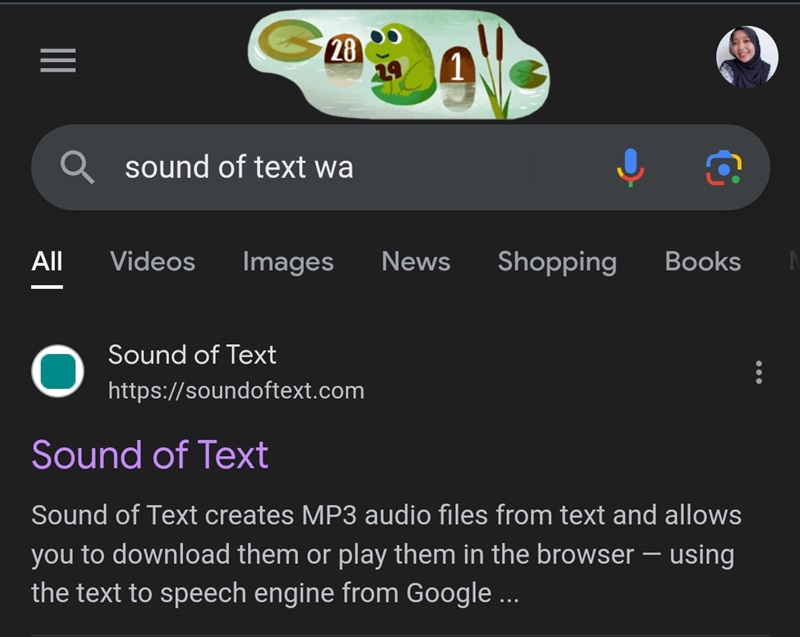The height and width of the screenshot is (637, 800).
Task: Switch to the Images tab
Action: (x=288, y=262)
